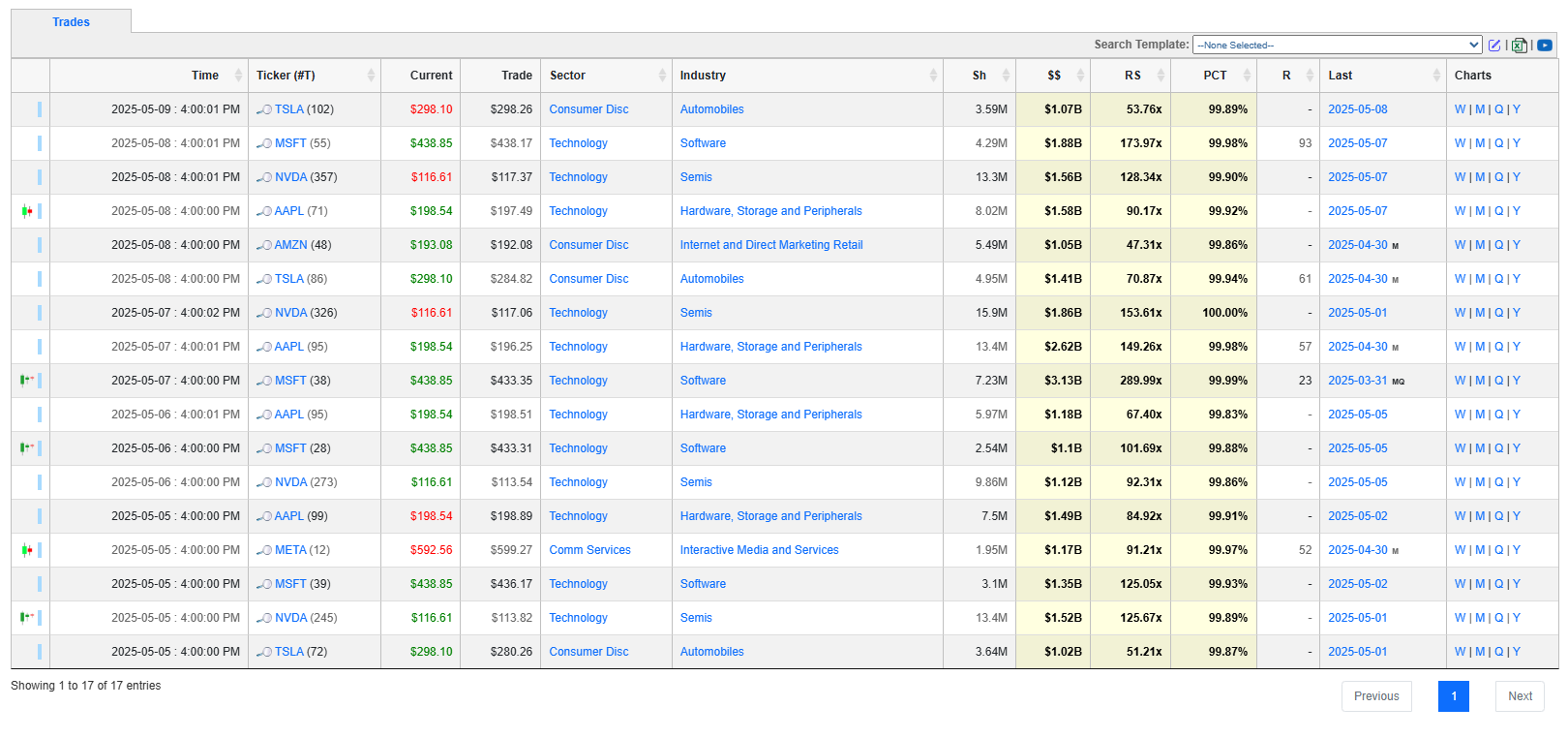Click the 100.00% PCT value for NVDA (326)

[1224, 313]
